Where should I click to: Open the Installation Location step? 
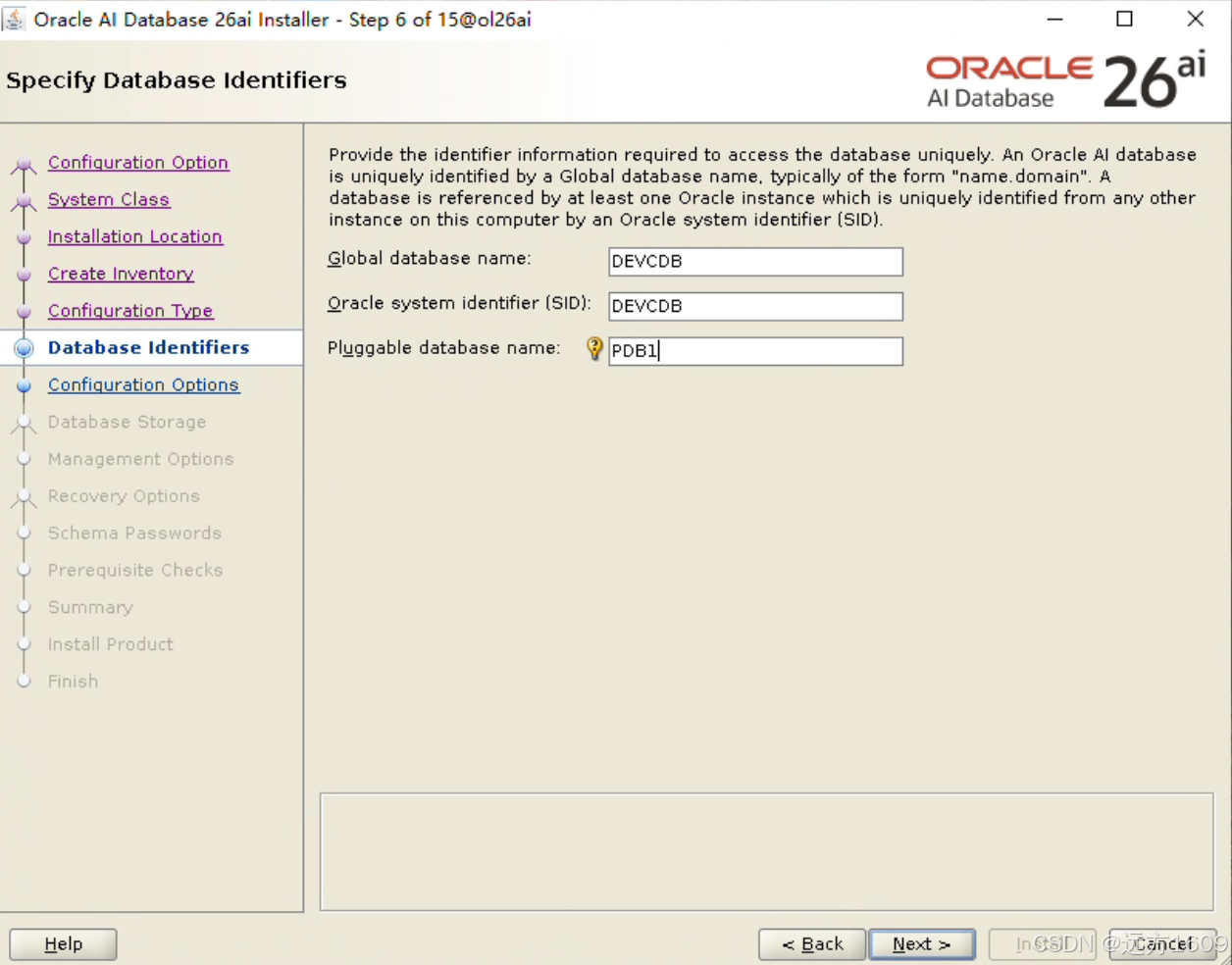[x=135, y=237]
